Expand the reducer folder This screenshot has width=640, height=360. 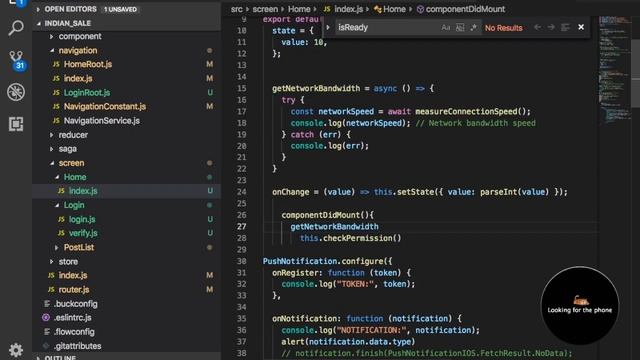point(51,135)
